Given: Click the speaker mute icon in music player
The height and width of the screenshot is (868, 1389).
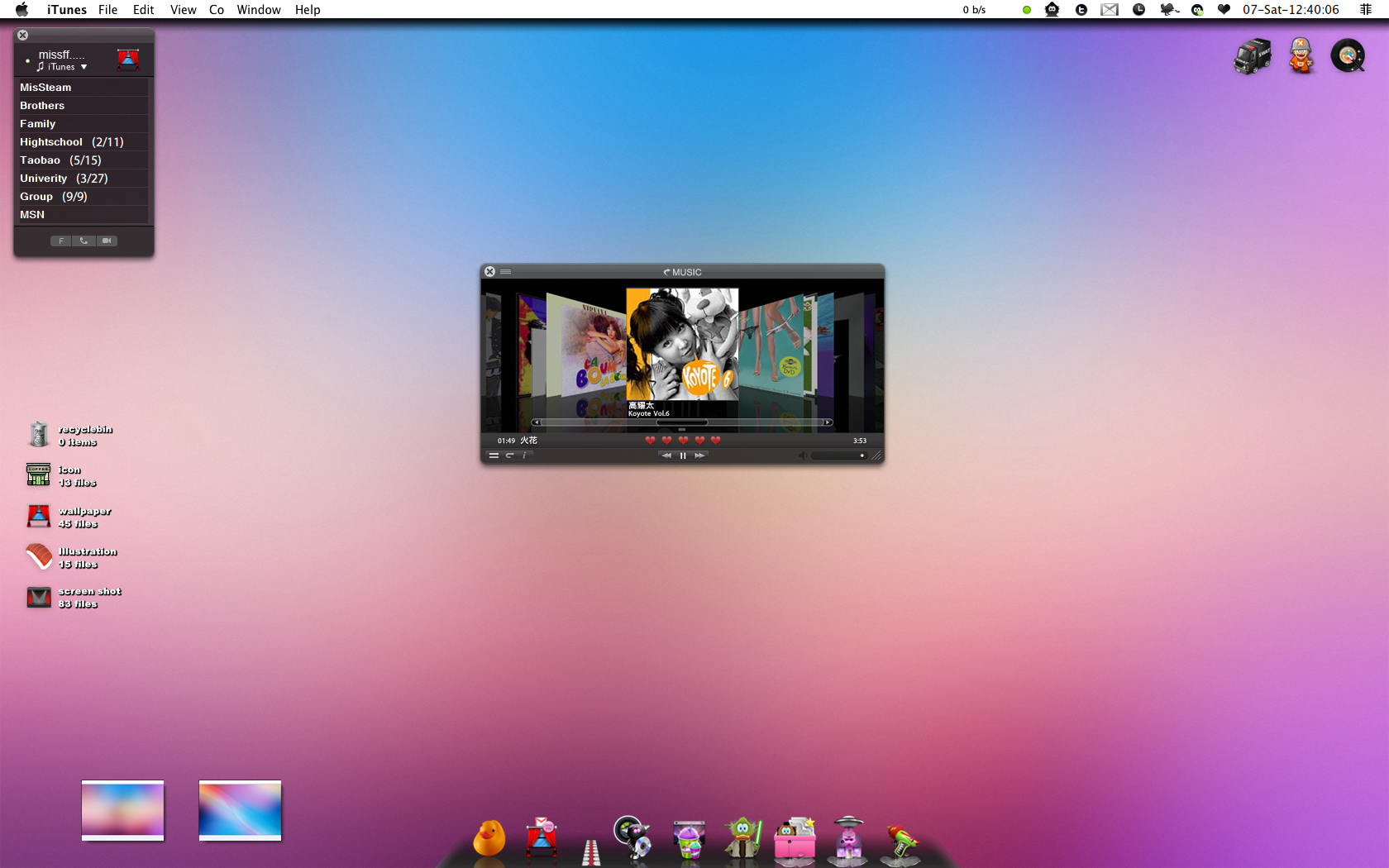Looking at the screenshot, I should click(x=802, y=455).
